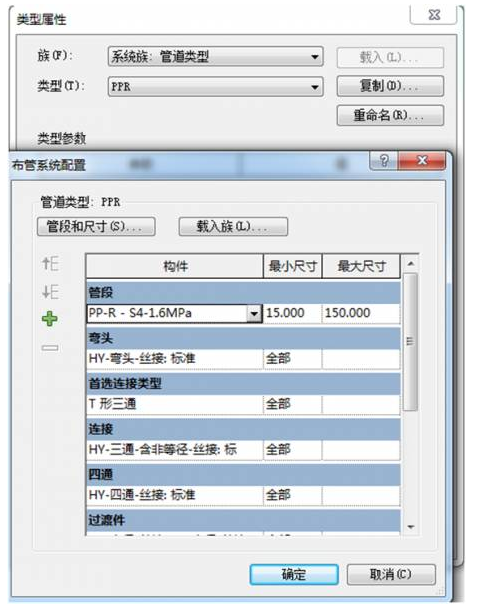
Task: Select the 构件 column header
Action: [175, 266]
